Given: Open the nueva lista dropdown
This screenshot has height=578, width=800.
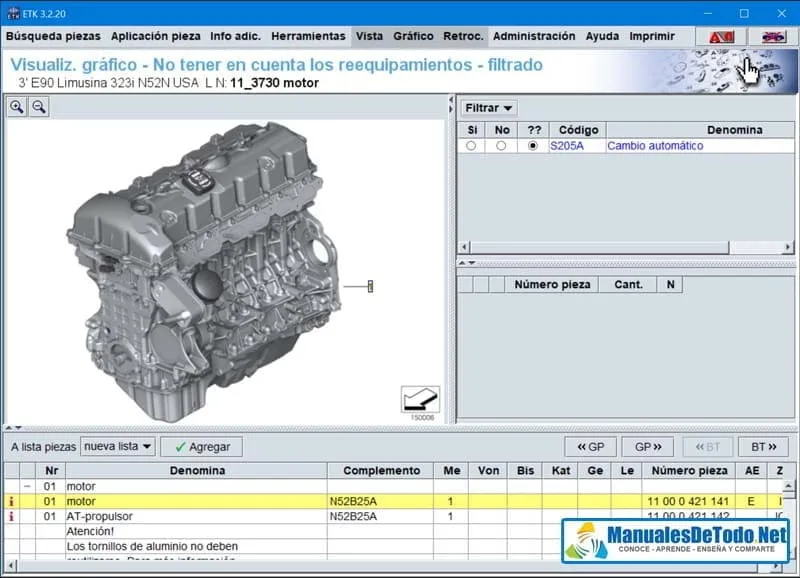Looking at the screenshot, I should point(118,447).
